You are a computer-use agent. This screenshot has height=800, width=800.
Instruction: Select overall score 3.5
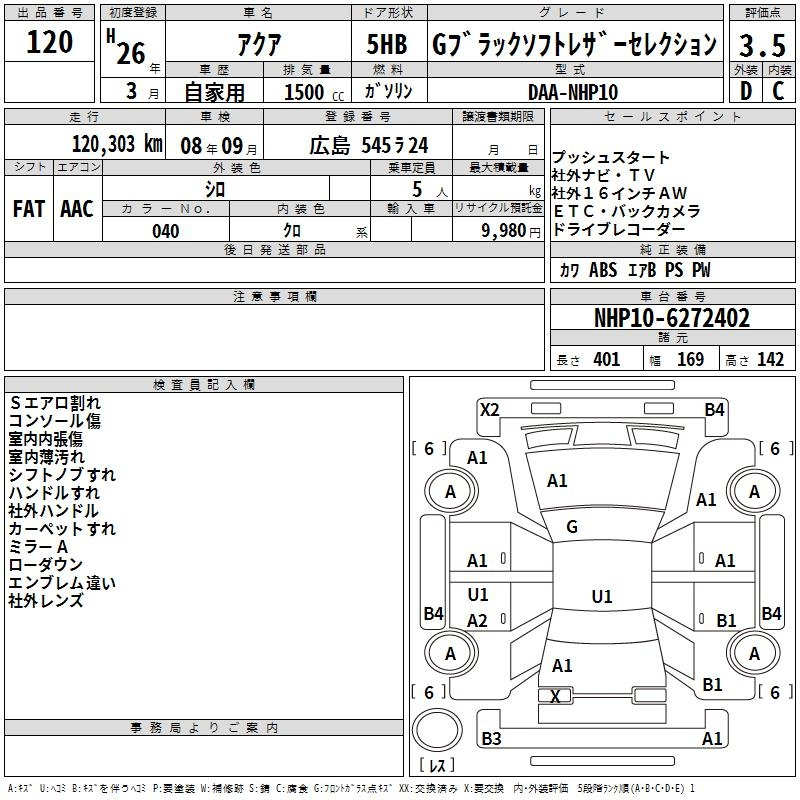pos(762,45)
